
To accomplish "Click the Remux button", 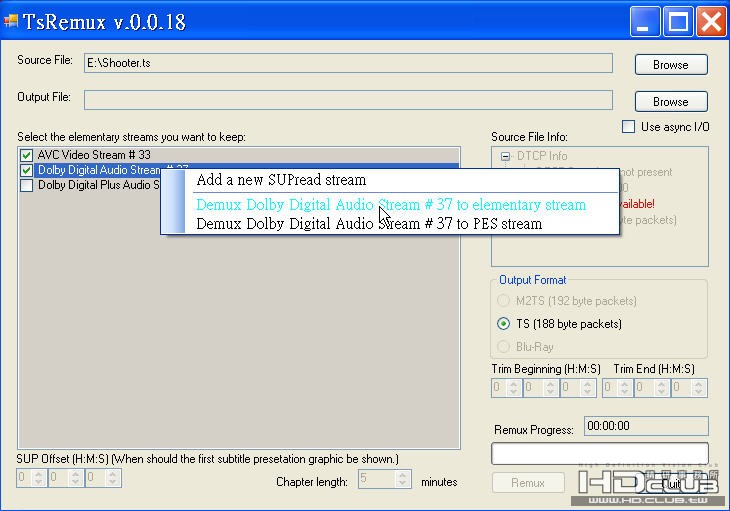I will click(x=528, y=483).
